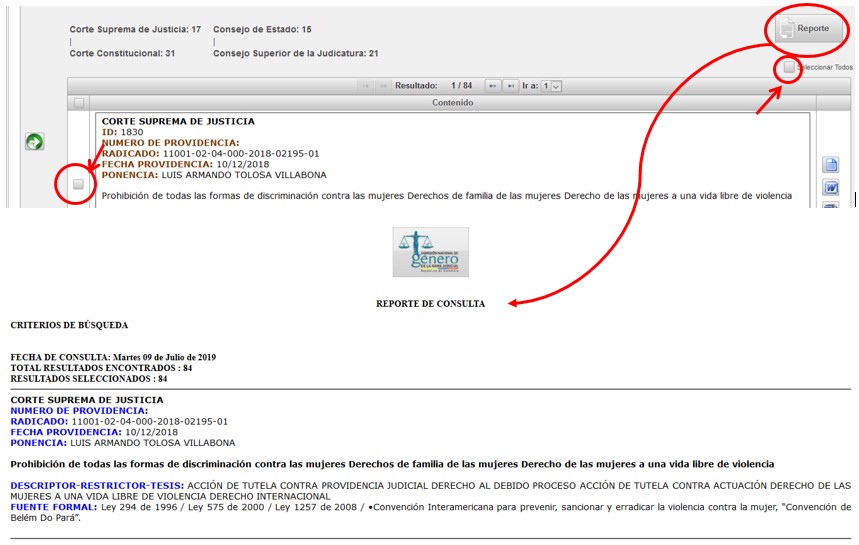Jump to the last results page
859x545 pixels.
pyautogui.click(x=510, y=86)
